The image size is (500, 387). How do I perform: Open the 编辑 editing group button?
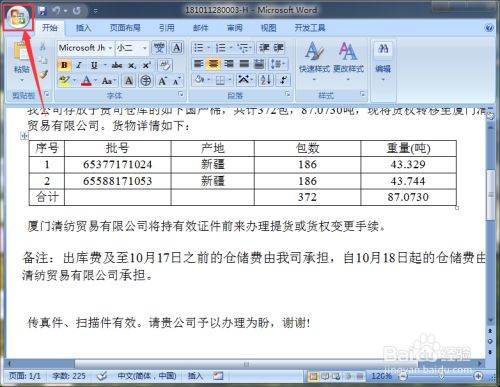[x=383, y=61]
